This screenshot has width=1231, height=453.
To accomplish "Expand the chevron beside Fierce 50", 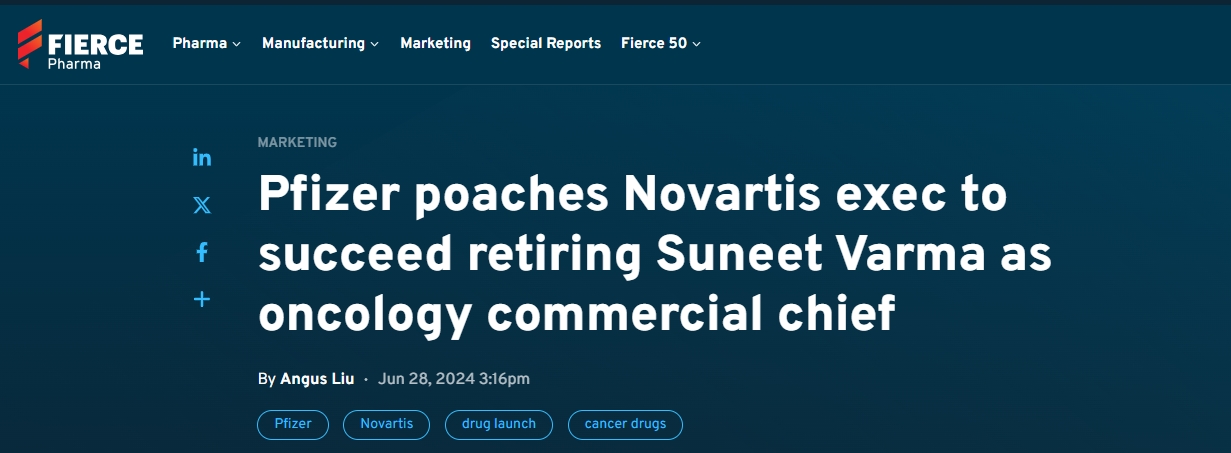I will point(697,44).
